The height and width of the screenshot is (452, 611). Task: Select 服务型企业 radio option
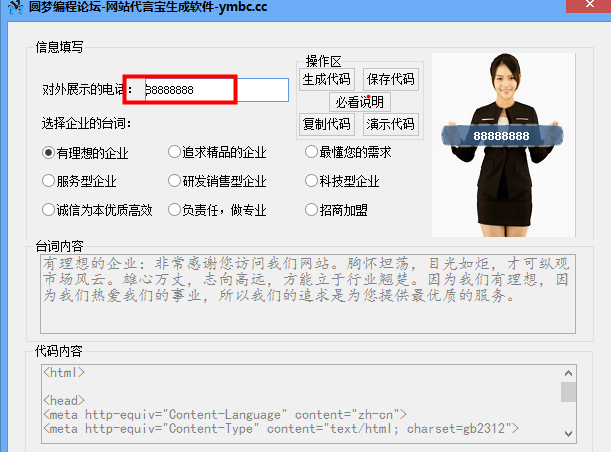pyautogui.click(x=79, y=181)
